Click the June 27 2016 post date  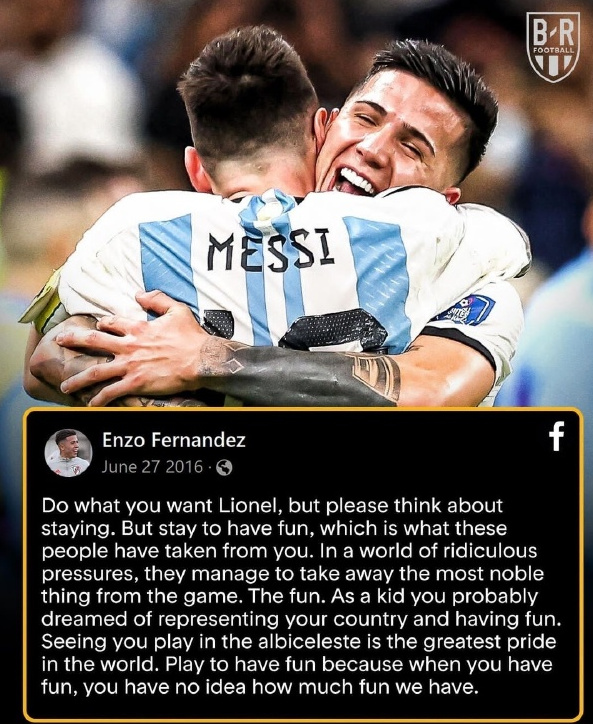point(152,467)
